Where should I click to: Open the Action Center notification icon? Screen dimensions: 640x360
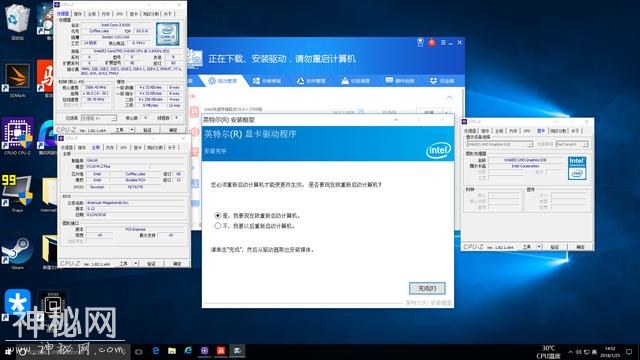coord(629,352)
